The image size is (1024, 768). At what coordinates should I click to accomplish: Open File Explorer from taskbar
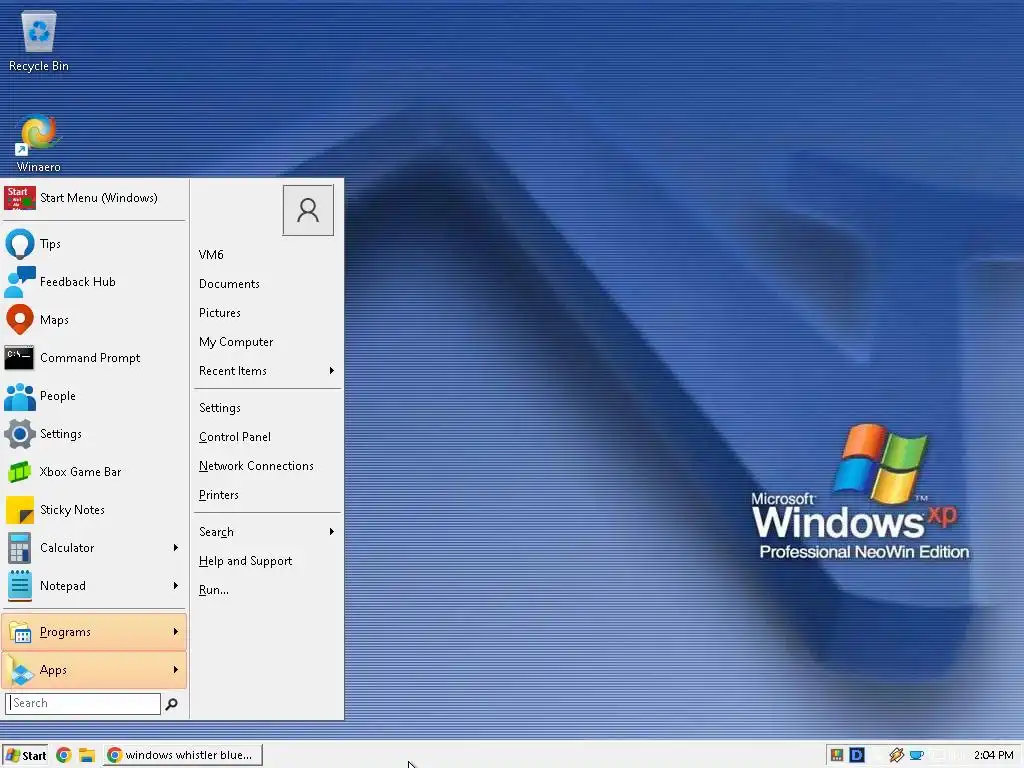click(x=87, y=755)
